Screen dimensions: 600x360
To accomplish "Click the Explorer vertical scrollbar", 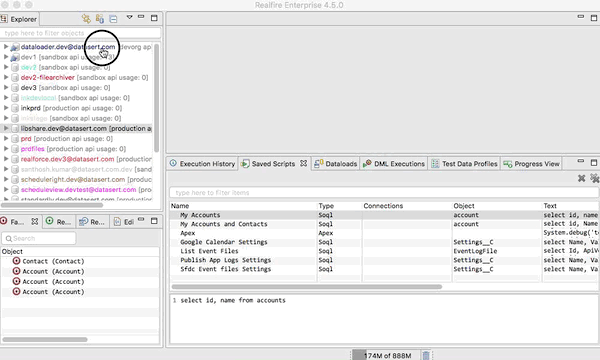I will coord(157,98).
